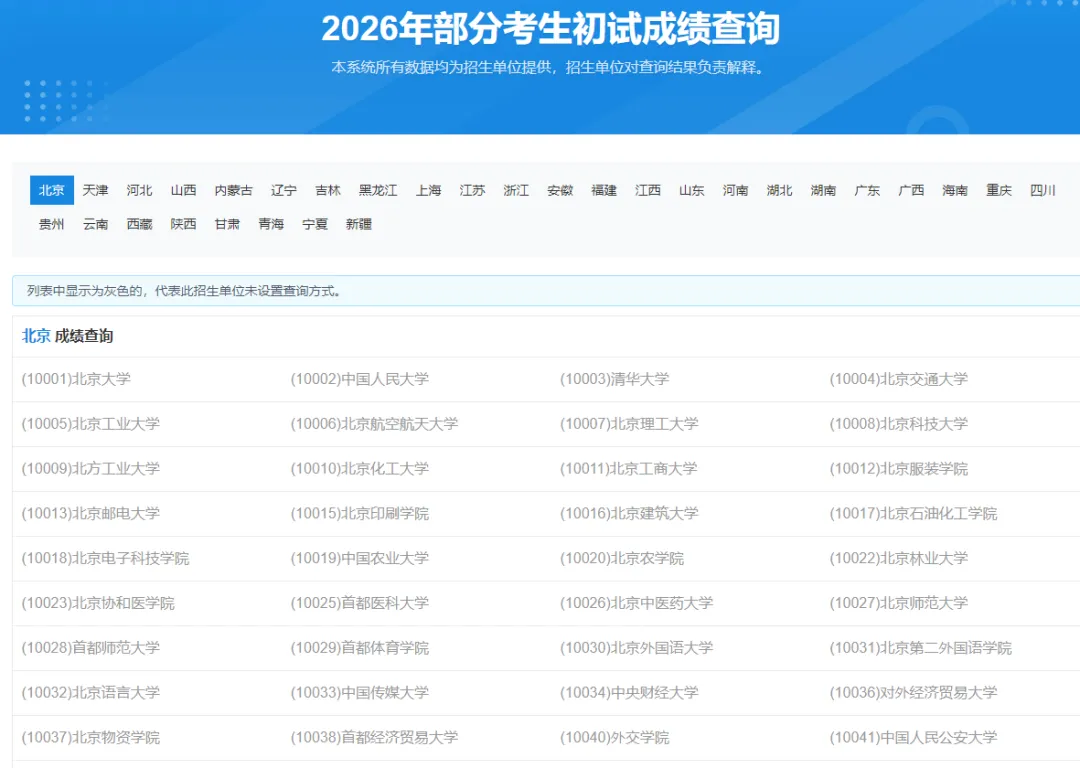The image size is (1080, 768).
Task: Open (10015)北京印刷学院
Action: [x=360, y=513]
